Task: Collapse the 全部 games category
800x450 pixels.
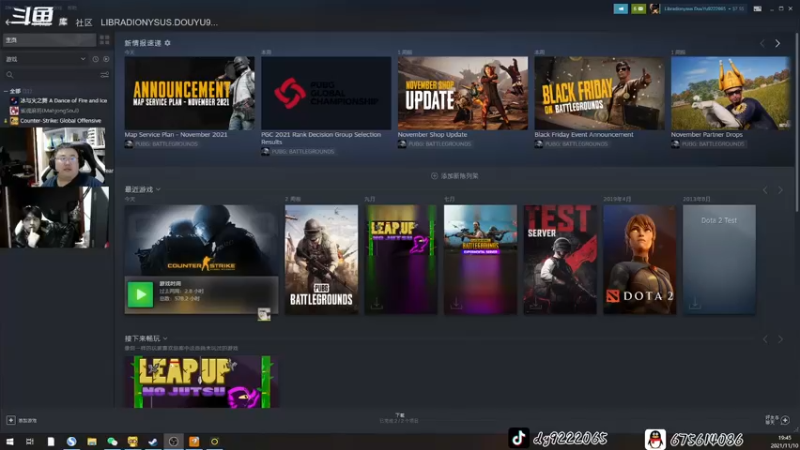Action: [x=6, y=91]
